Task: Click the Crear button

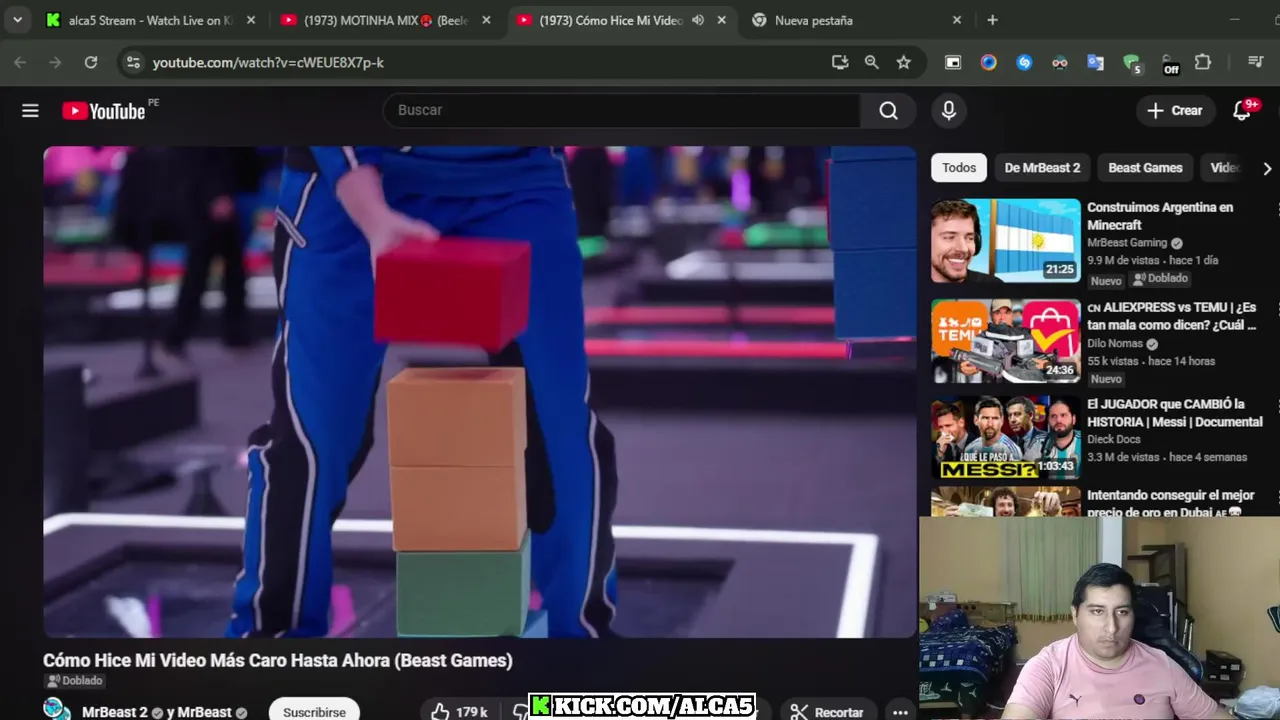Action: [x=1175, y=111]
